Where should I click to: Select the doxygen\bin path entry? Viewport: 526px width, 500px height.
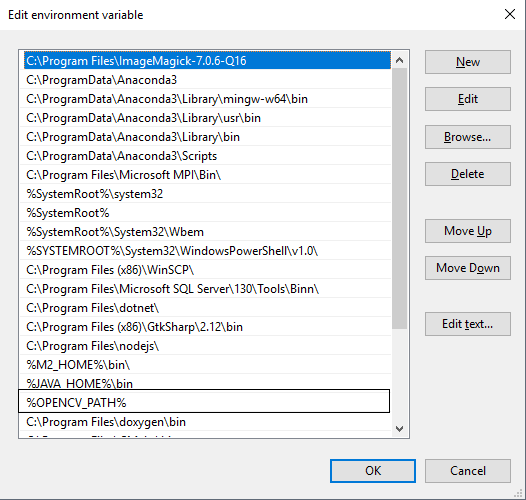pyautogui.click(x=205, y=422)
